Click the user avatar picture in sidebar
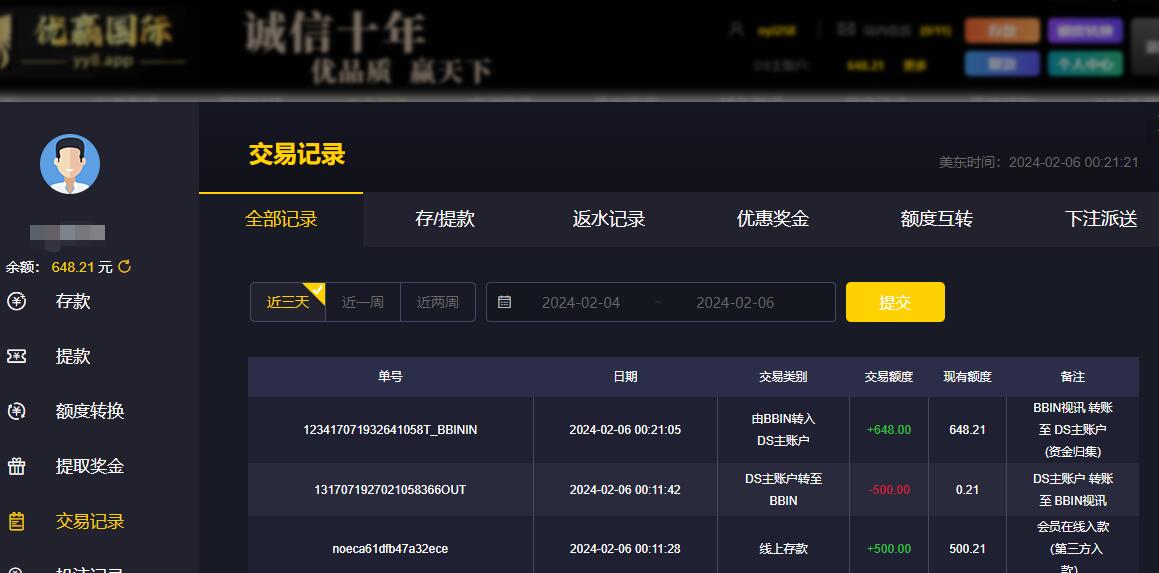 click(69, 164)
